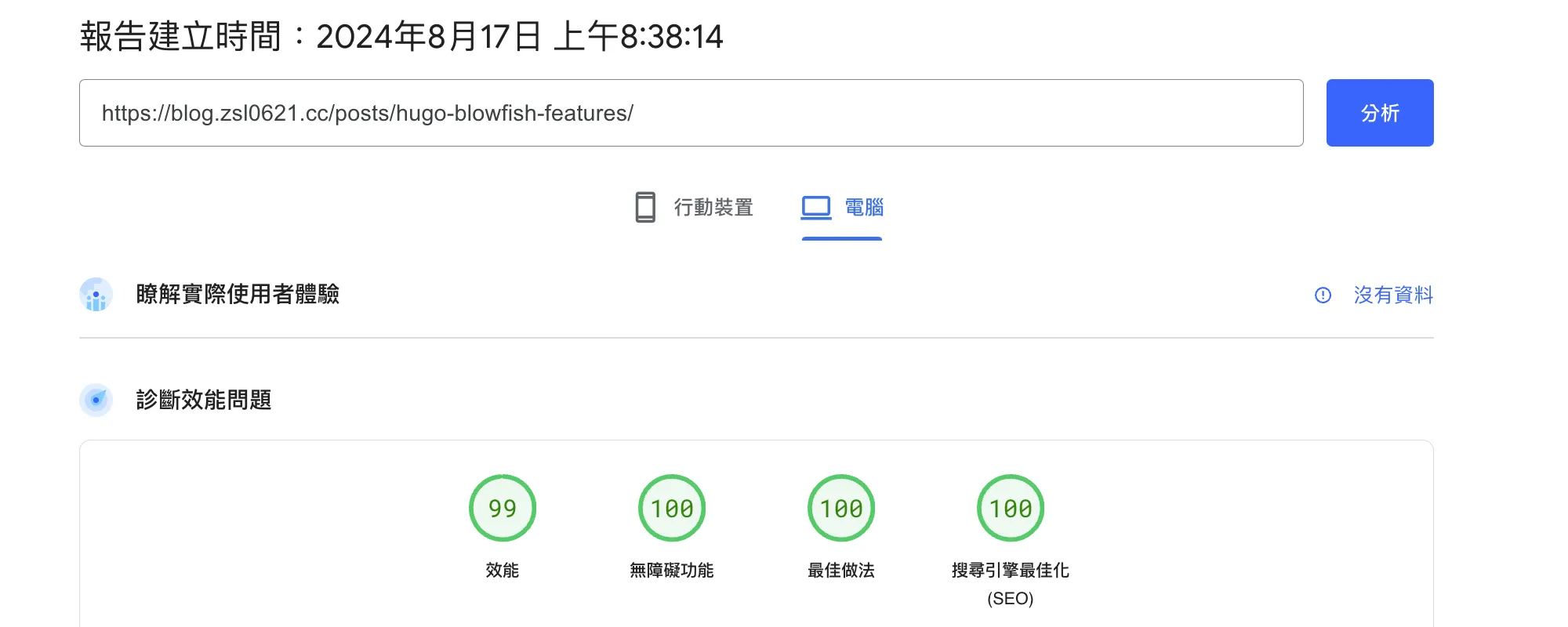
Task: Open the 沒有資料 link
Action: (1392, 295)
